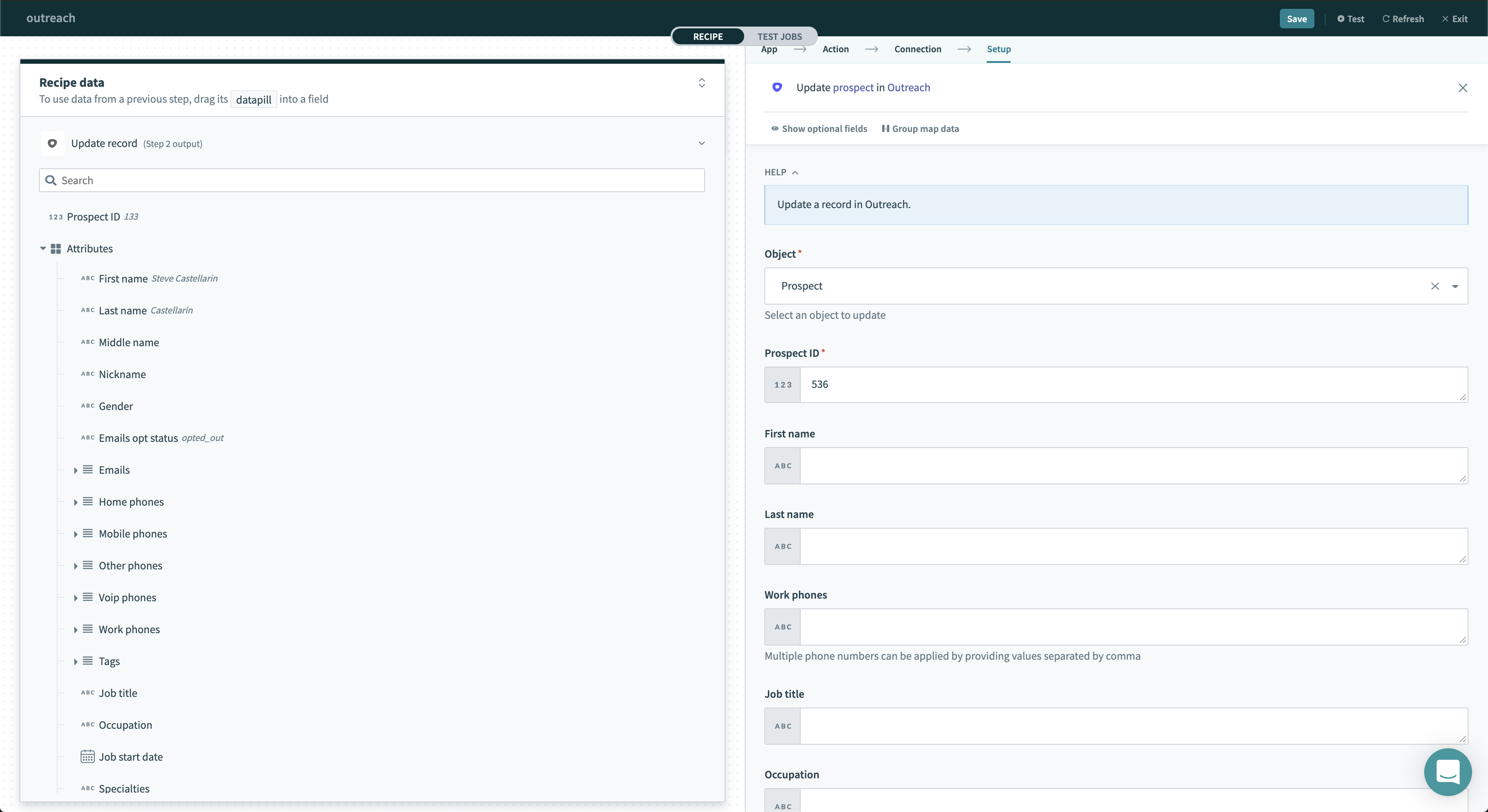This screenshot has height=812, width=1488.
Task: Click Save recipe button
Action: (1297, 18)
